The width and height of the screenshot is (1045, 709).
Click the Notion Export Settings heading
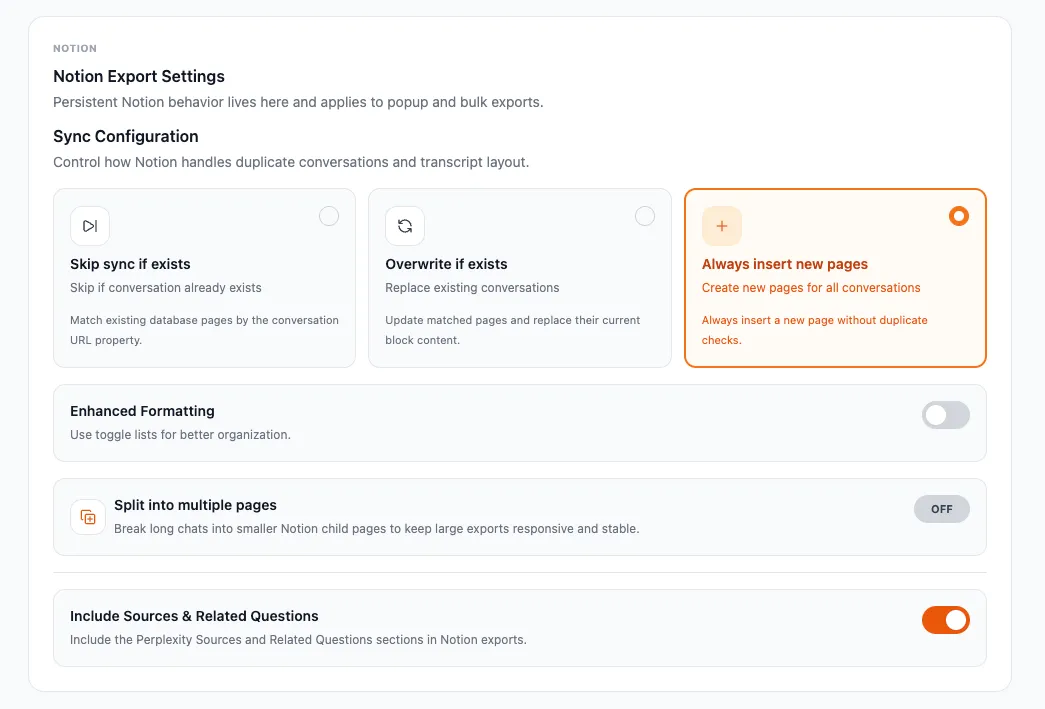(x=139, y=76)
